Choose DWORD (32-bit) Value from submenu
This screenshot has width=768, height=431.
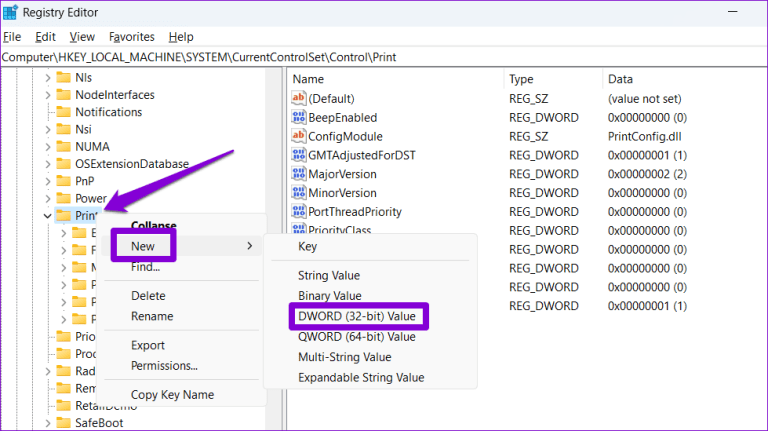click(x=356, y=316)
